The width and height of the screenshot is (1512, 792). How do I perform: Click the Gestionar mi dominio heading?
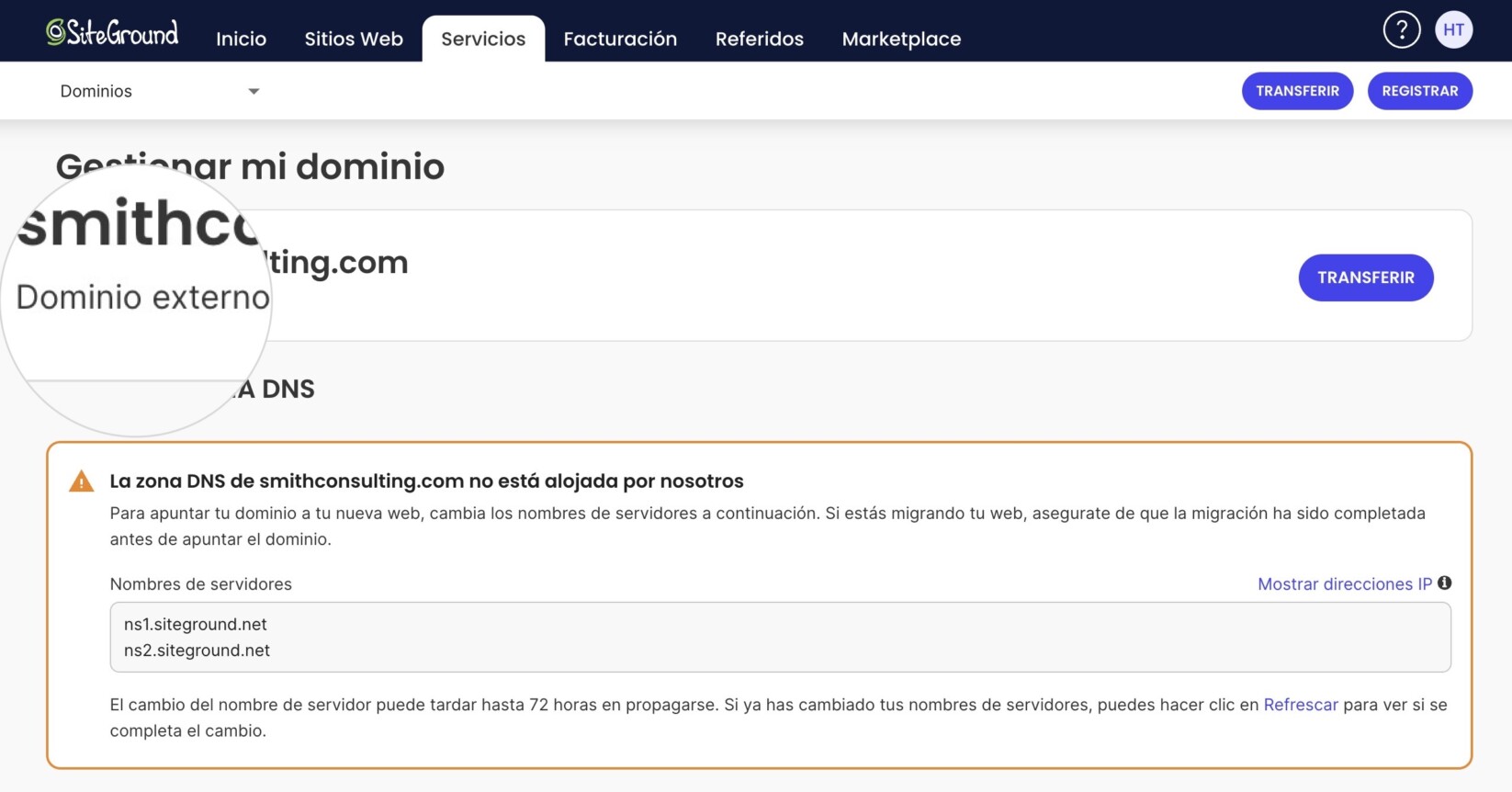250,166
